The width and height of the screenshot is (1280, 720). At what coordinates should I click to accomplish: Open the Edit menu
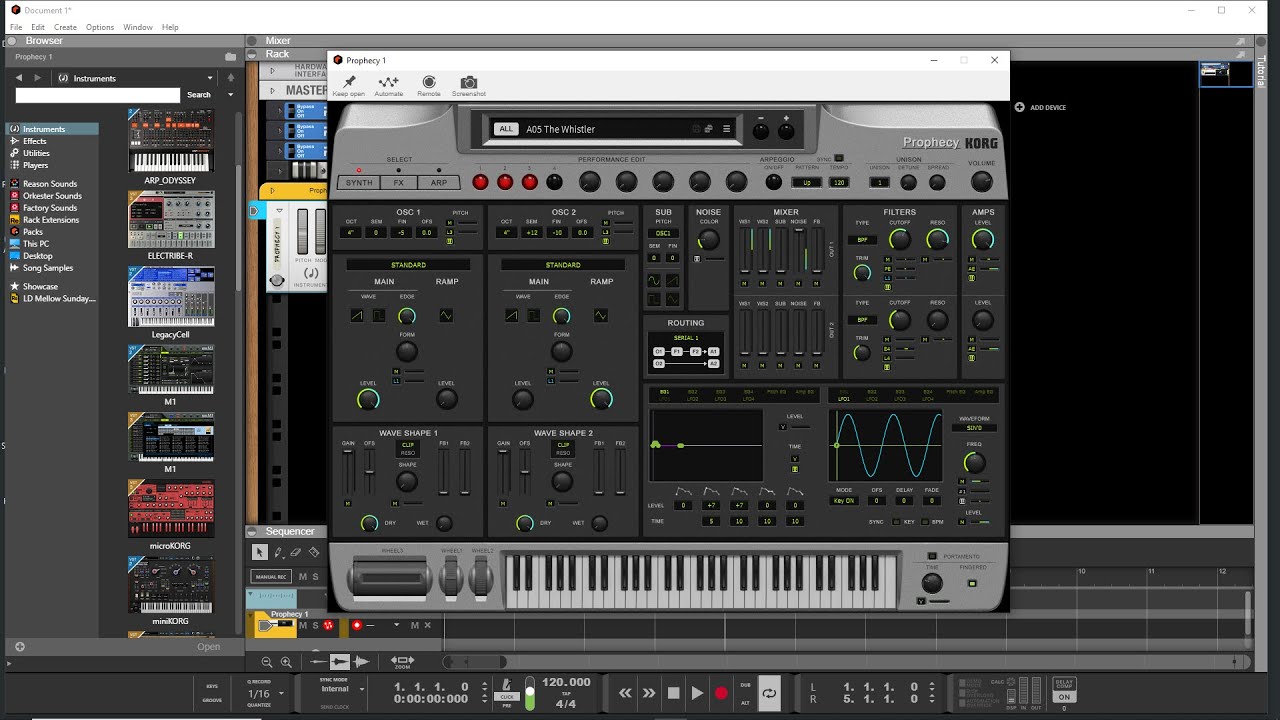[38, 27]
